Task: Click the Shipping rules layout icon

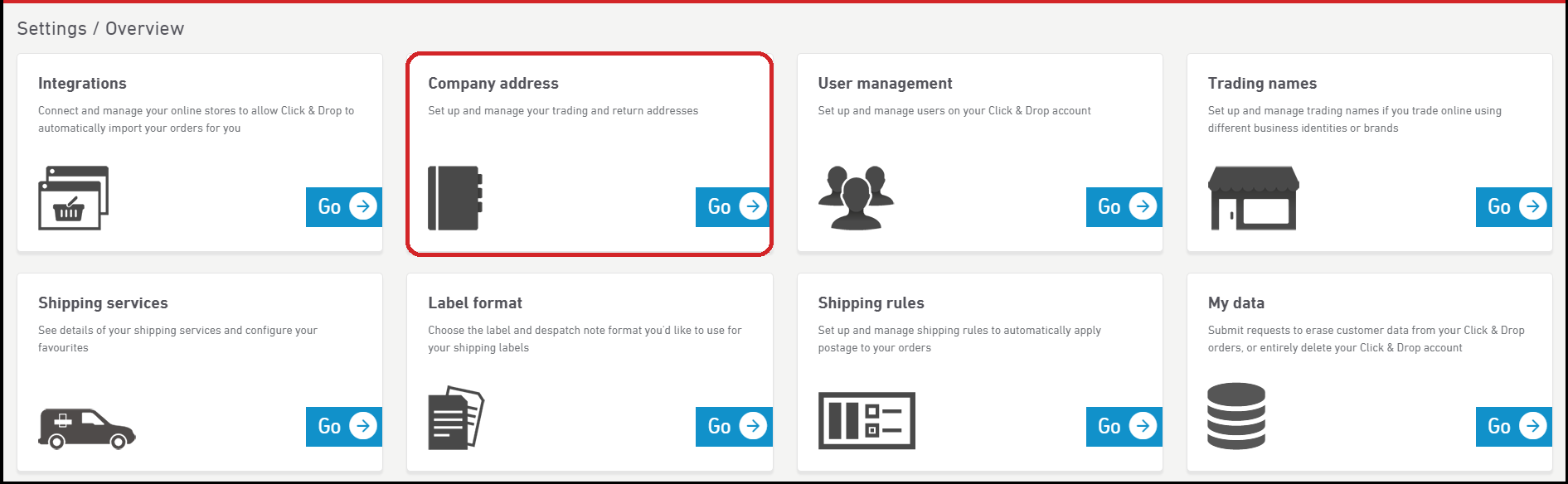Action: (x=867, y=421)
